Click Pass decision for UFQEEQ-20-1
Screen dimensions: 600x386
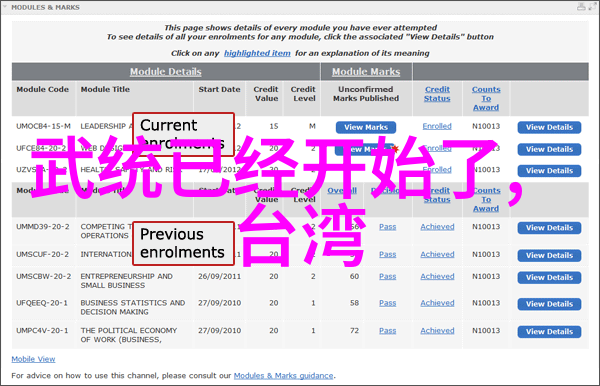coord(388,303)
